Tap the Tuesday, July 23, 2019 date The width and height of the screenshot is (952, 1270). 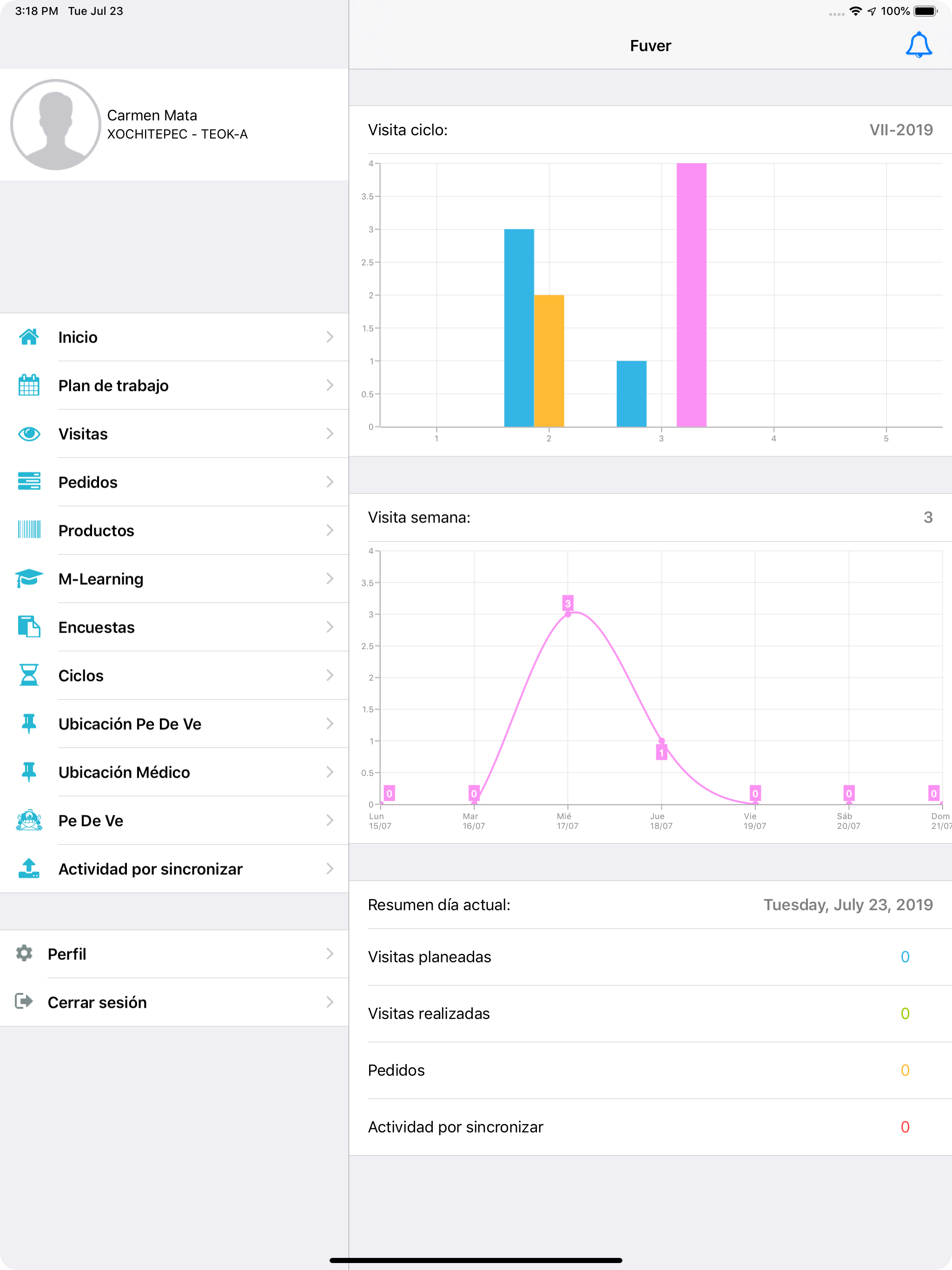(x=848, y=905)
